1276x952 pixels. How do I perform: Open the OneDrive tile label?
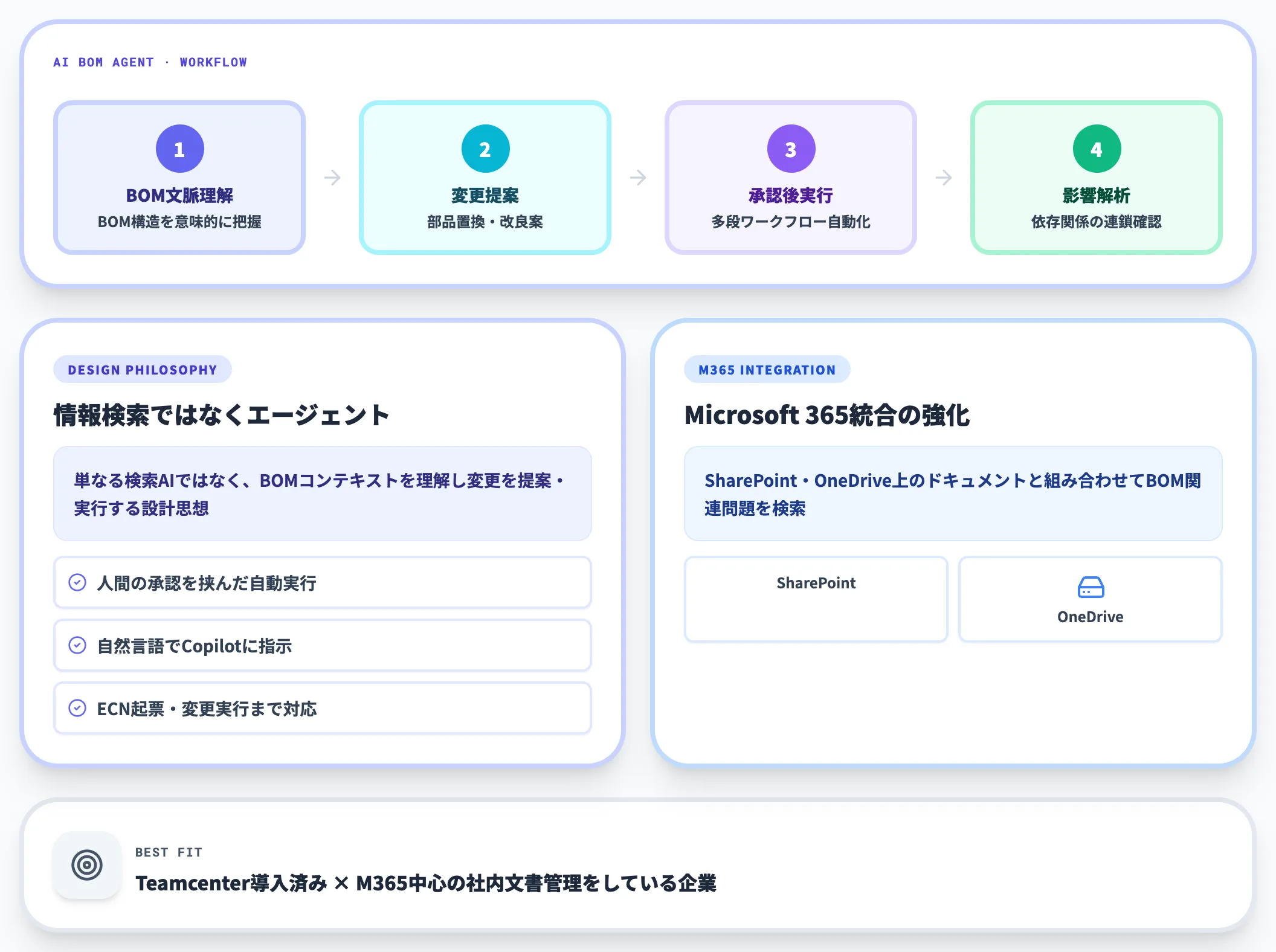[x=1091, y=617]
